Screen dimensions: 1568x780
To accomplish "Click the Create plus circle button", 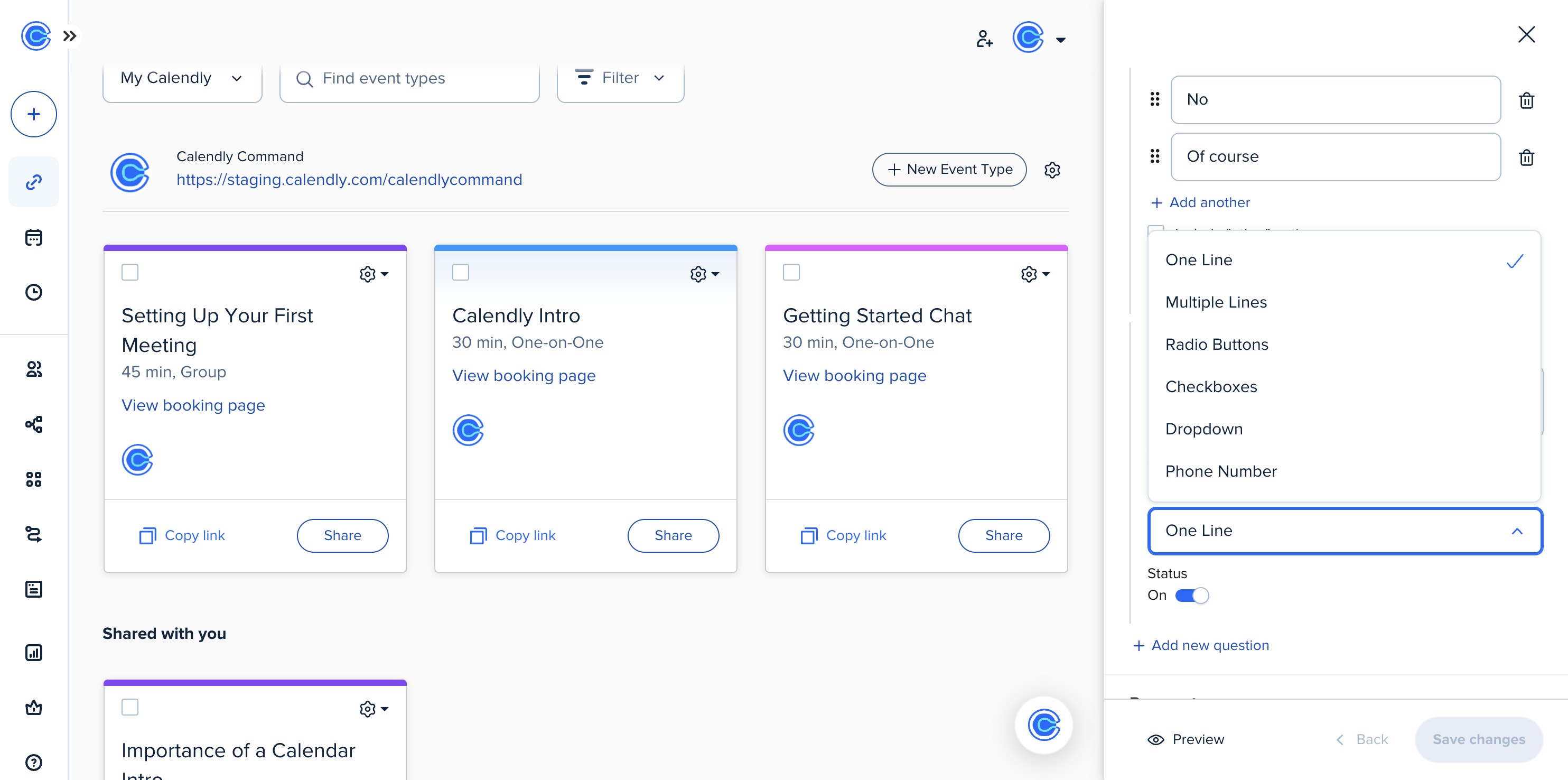I will 34,114.
